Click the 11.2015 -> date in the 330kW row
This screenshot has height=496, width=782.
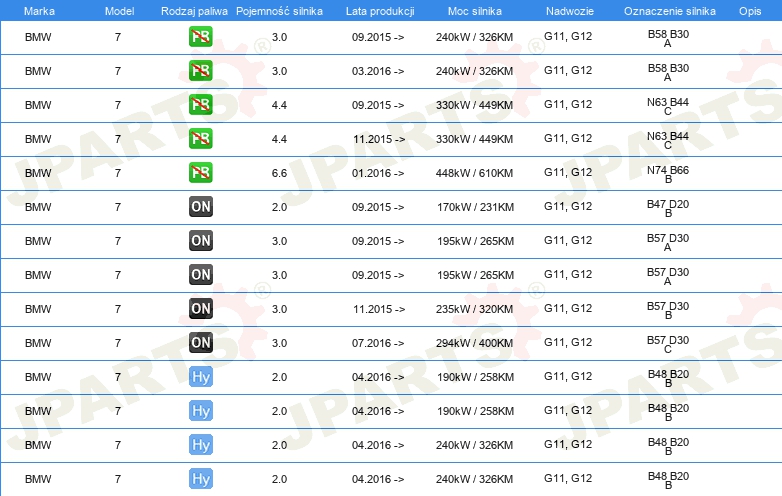tap(379, 140)
